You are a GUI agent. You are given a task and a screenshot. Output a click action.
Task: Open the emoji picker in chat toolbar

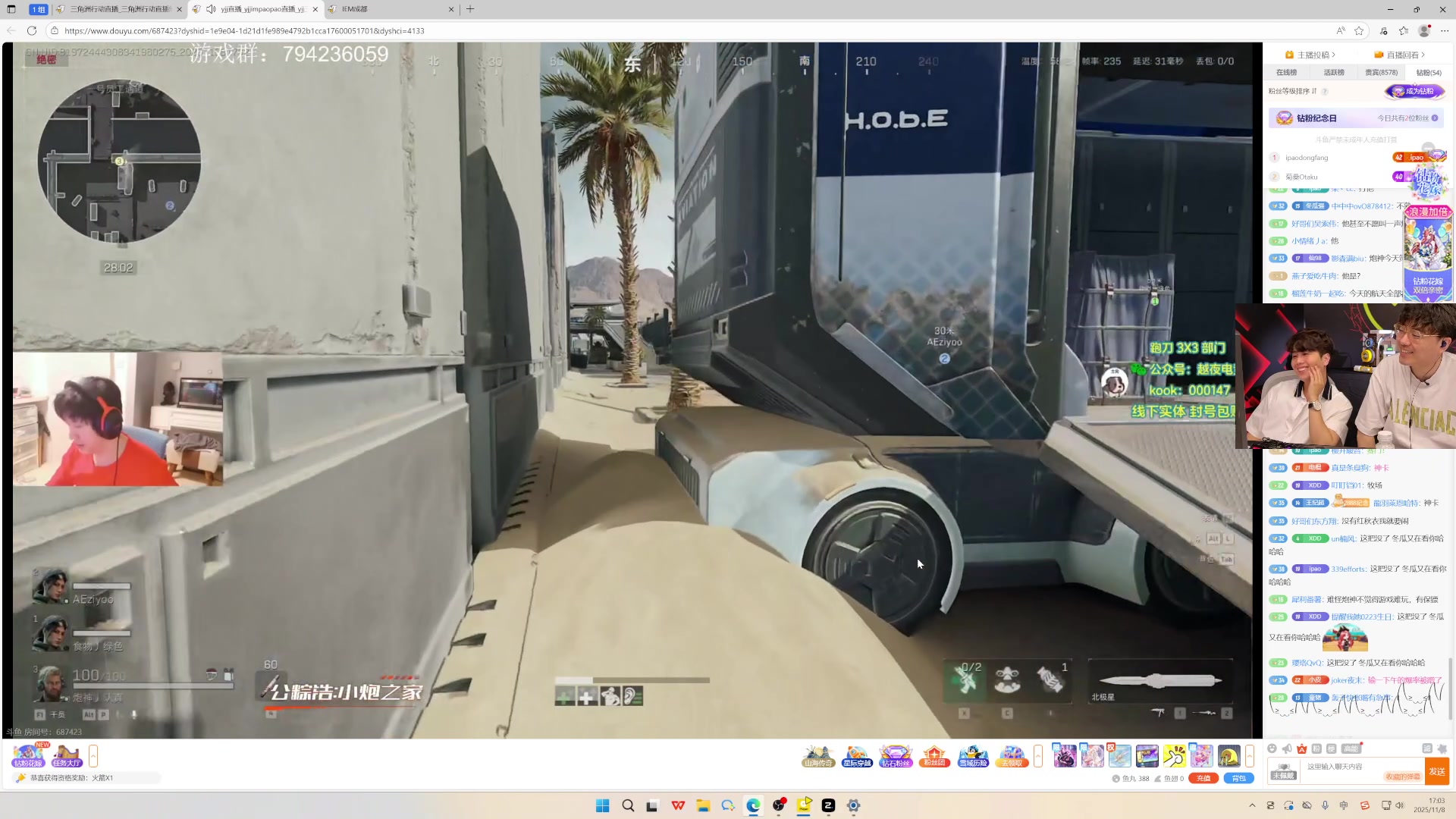point(1272,749)
